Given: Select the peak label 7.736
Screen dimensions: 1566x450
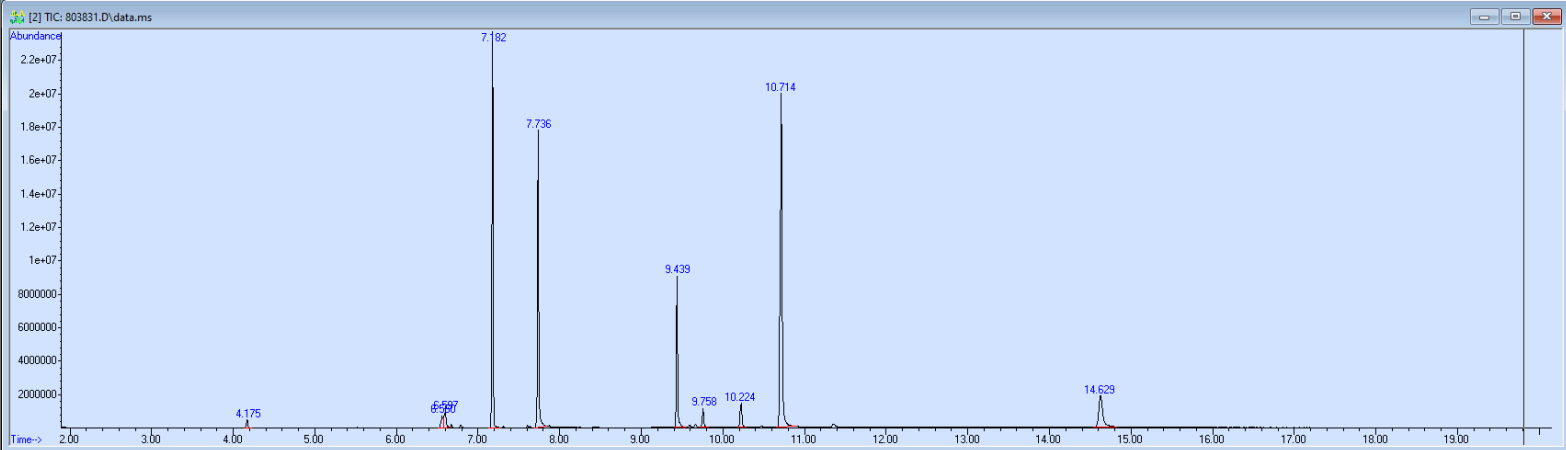Looking at the screenshot, I should [x=538, y=124].
